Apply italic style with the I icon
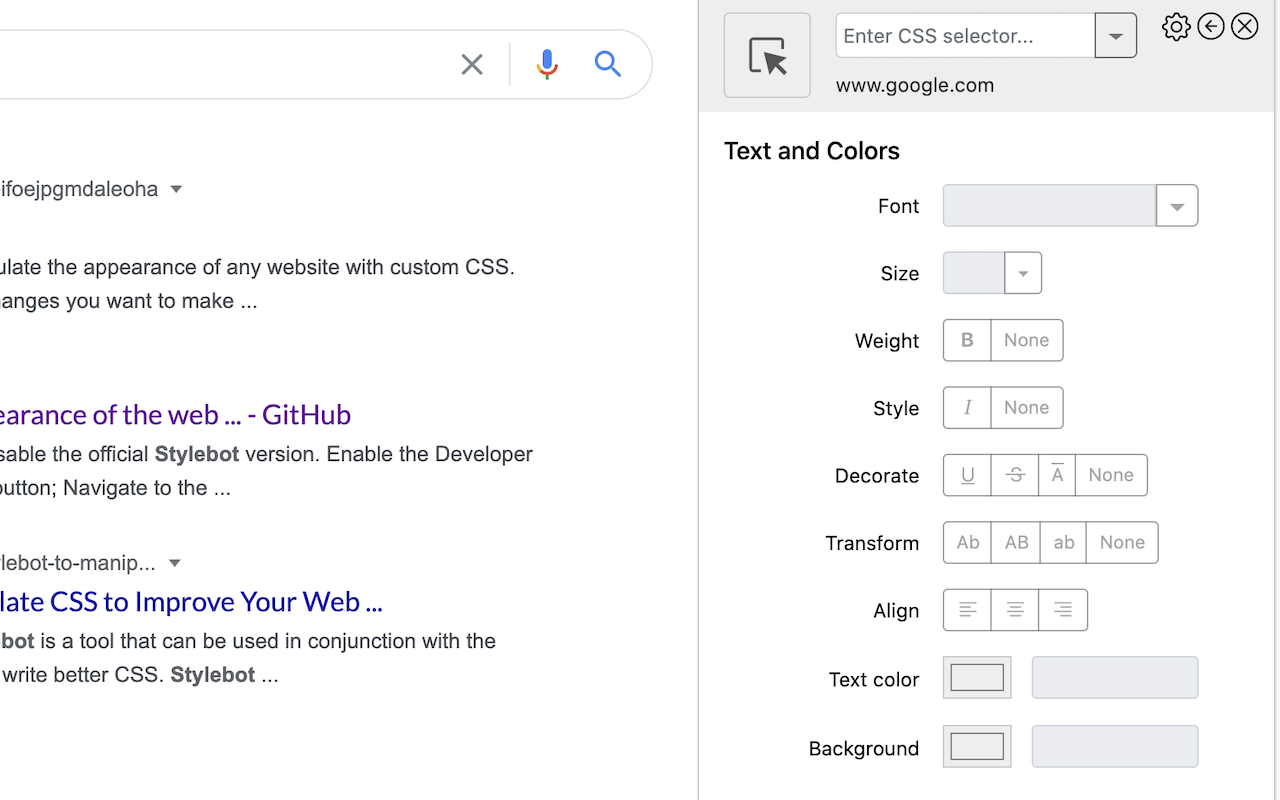 click(x=966, y=407)
